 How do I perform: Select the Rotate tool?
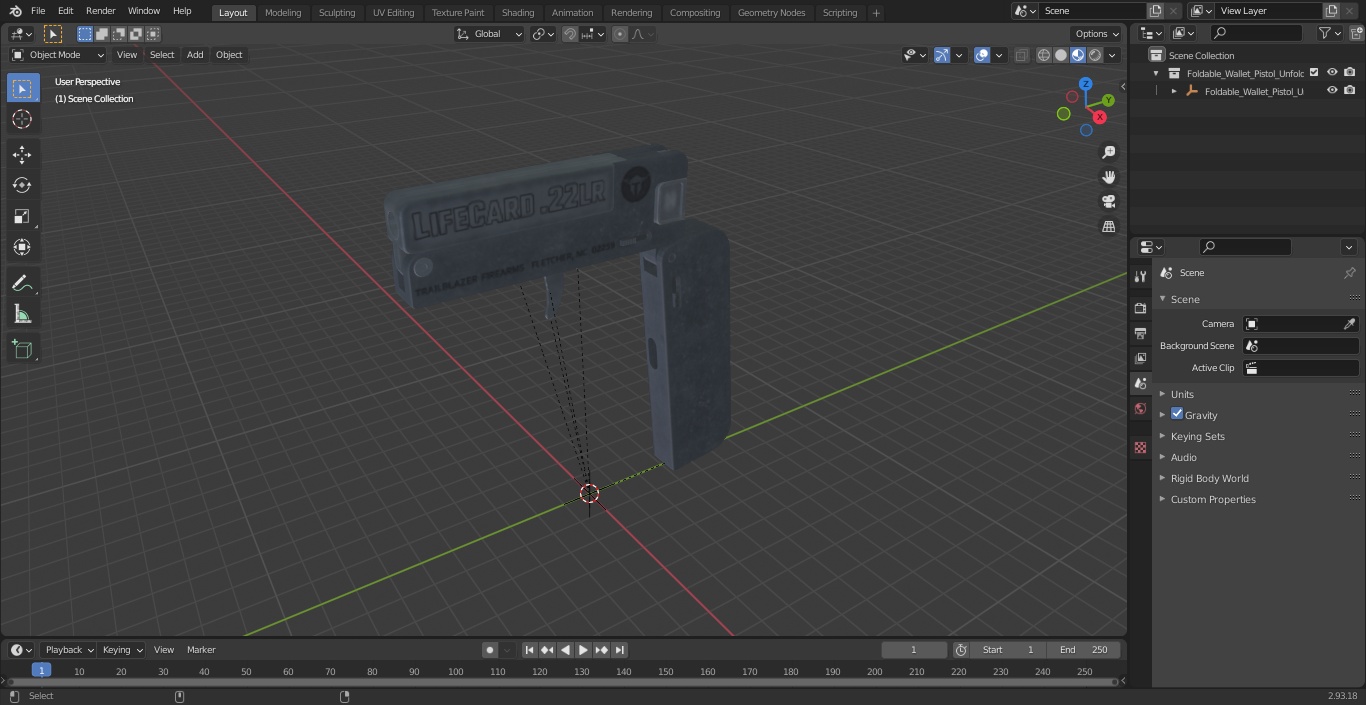[23, 185]
